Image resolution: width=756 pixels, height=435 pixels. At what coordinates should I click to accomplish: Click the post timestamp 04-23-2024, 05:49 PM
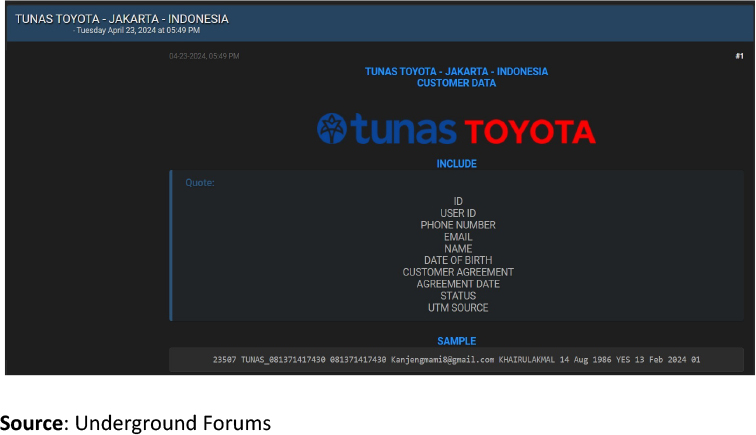pos(204,56)
